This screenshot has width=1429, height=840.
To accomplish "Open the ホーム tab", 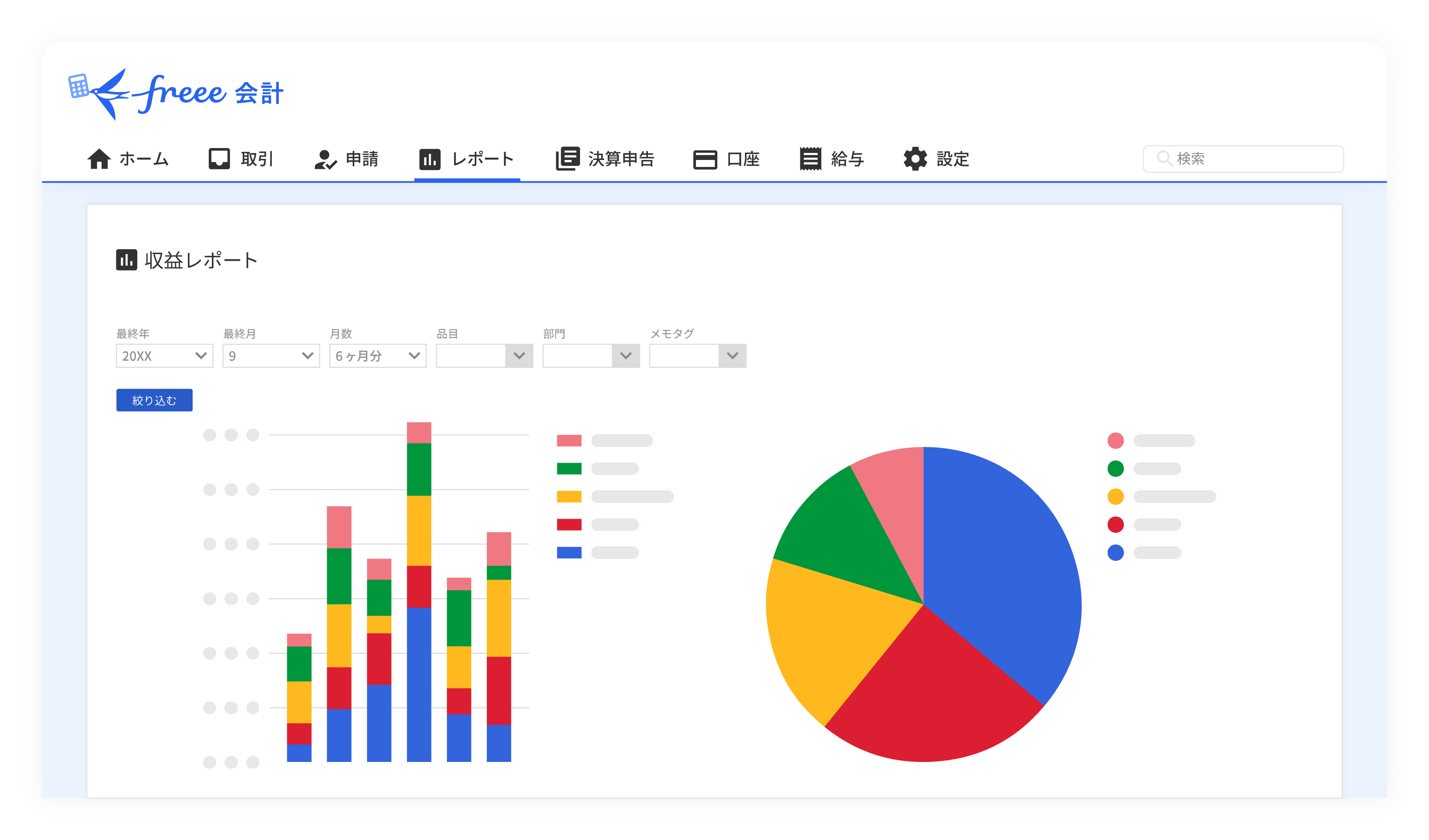I will [128, 159].
